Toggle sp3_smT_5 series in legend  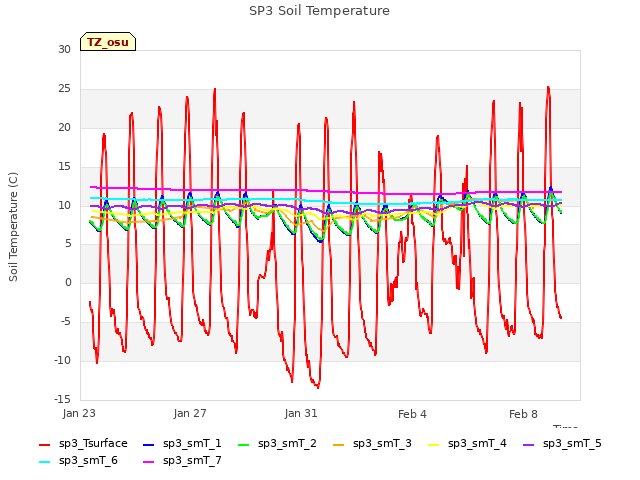click(x=562, y=444)
